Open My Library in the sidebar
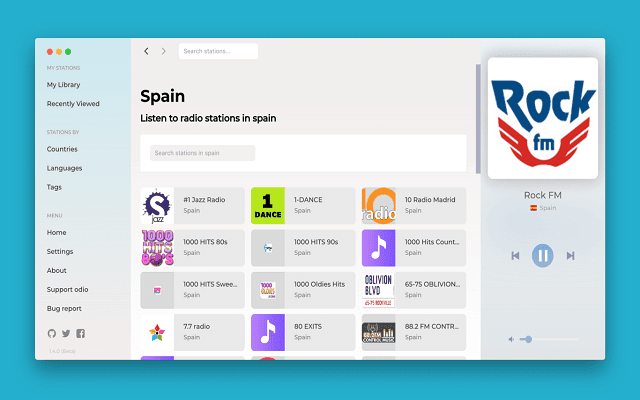This screenshot has width=640, height=400. pyautogui.click(x=63, y=85)
